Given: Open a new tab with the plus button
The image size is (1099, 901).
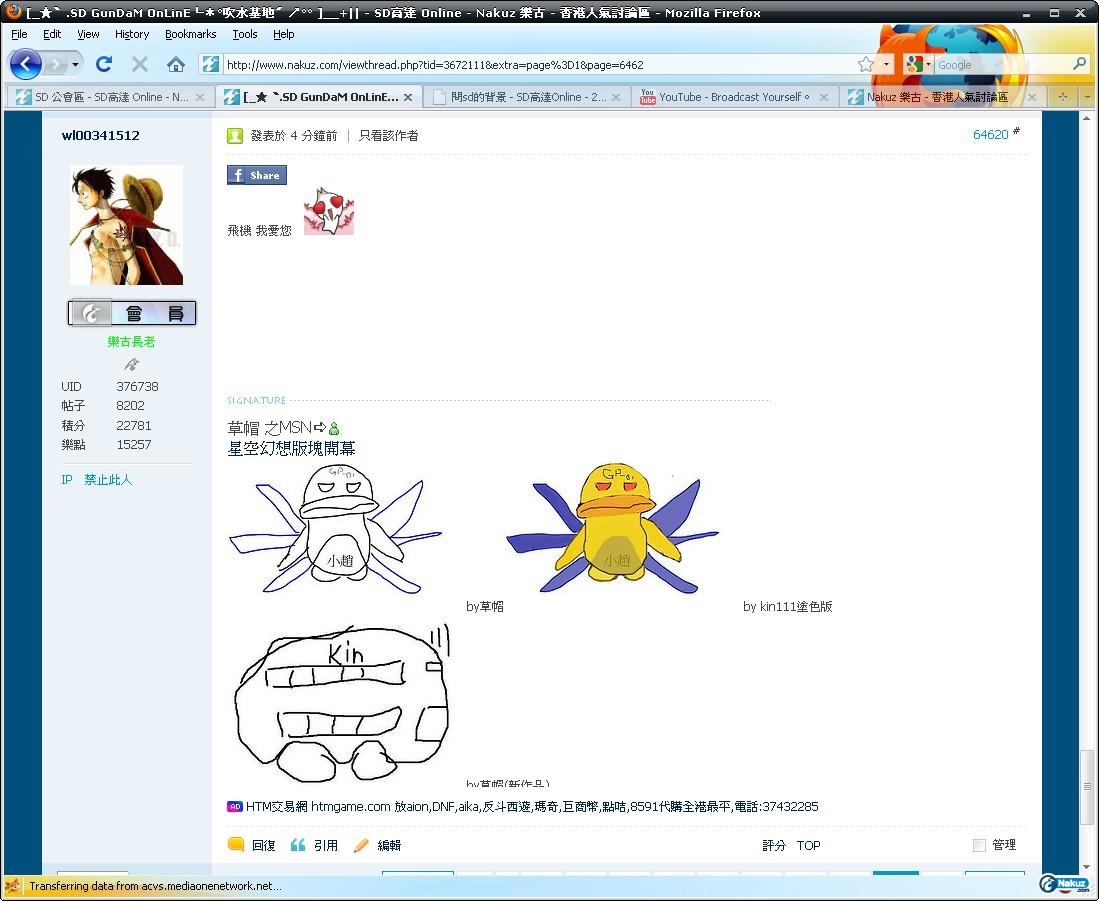Looking at the screenshot, I should pos(1063,97).
